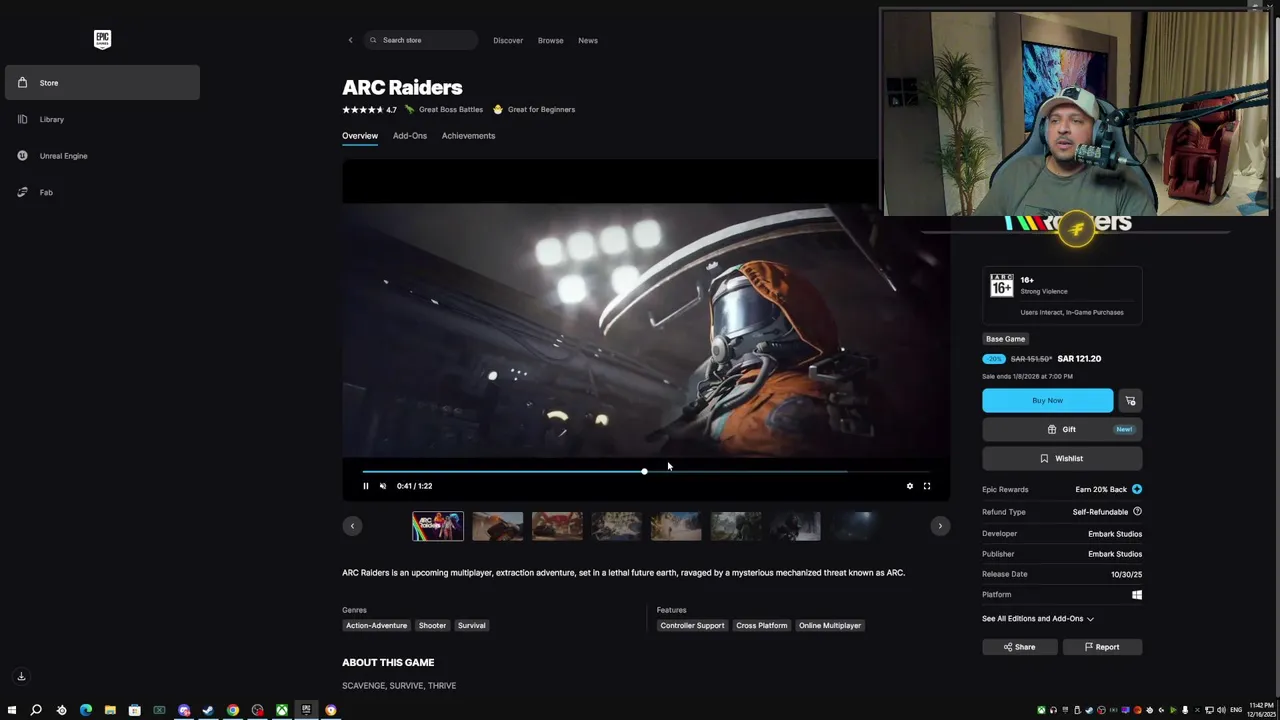Unmute the trailer audio

click(383, 486)
